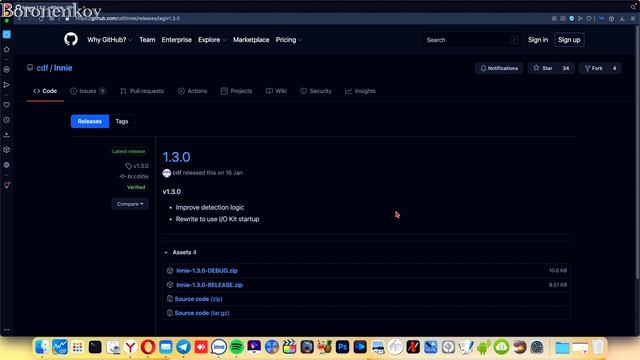640x360 pixels.
Task: Expand the Why GitHub? menu
Action: point(109,40)
